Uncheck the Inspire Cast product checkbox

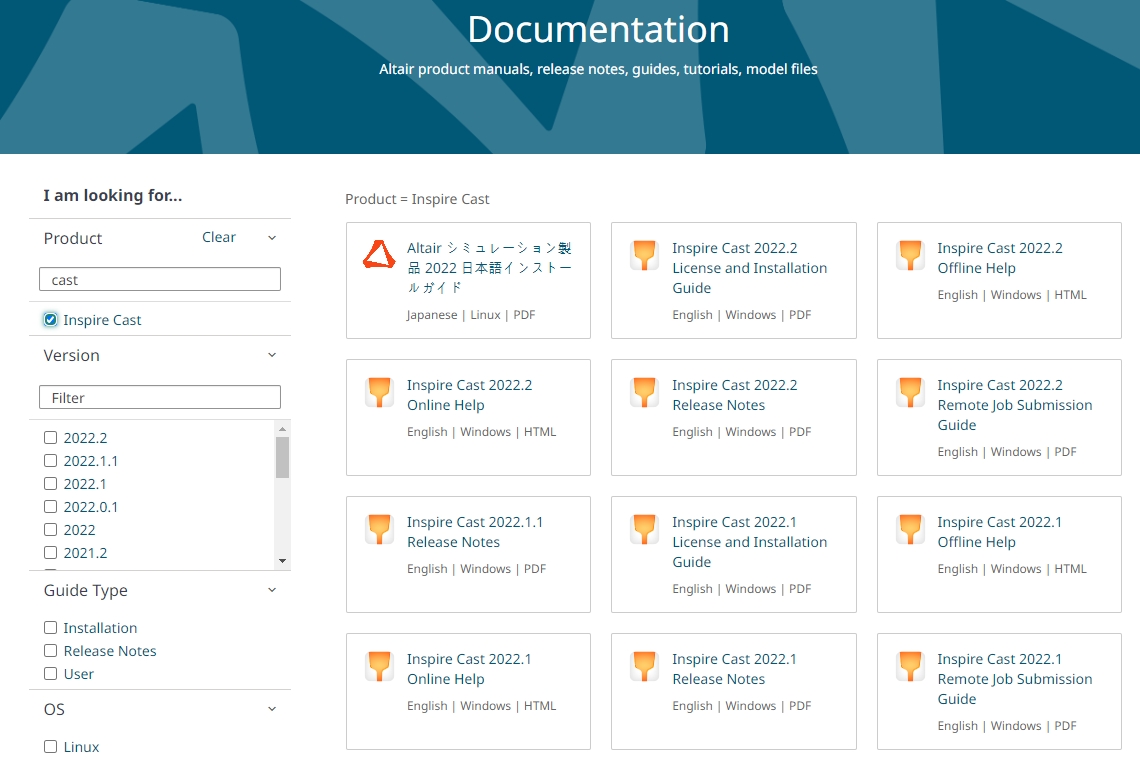51,320
